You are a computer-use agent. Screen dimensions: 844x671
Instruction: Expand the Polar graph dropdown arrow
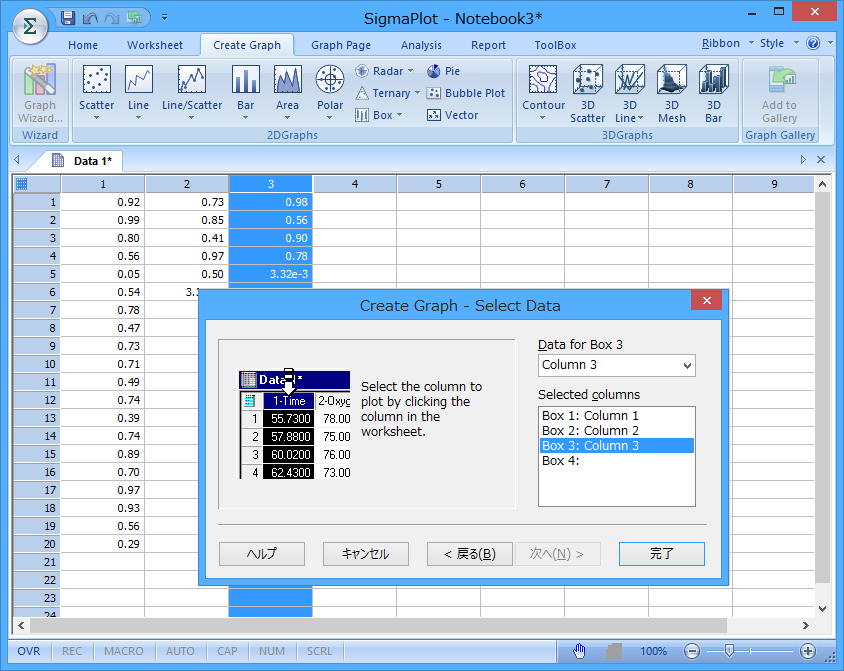[x=330, y=118]
